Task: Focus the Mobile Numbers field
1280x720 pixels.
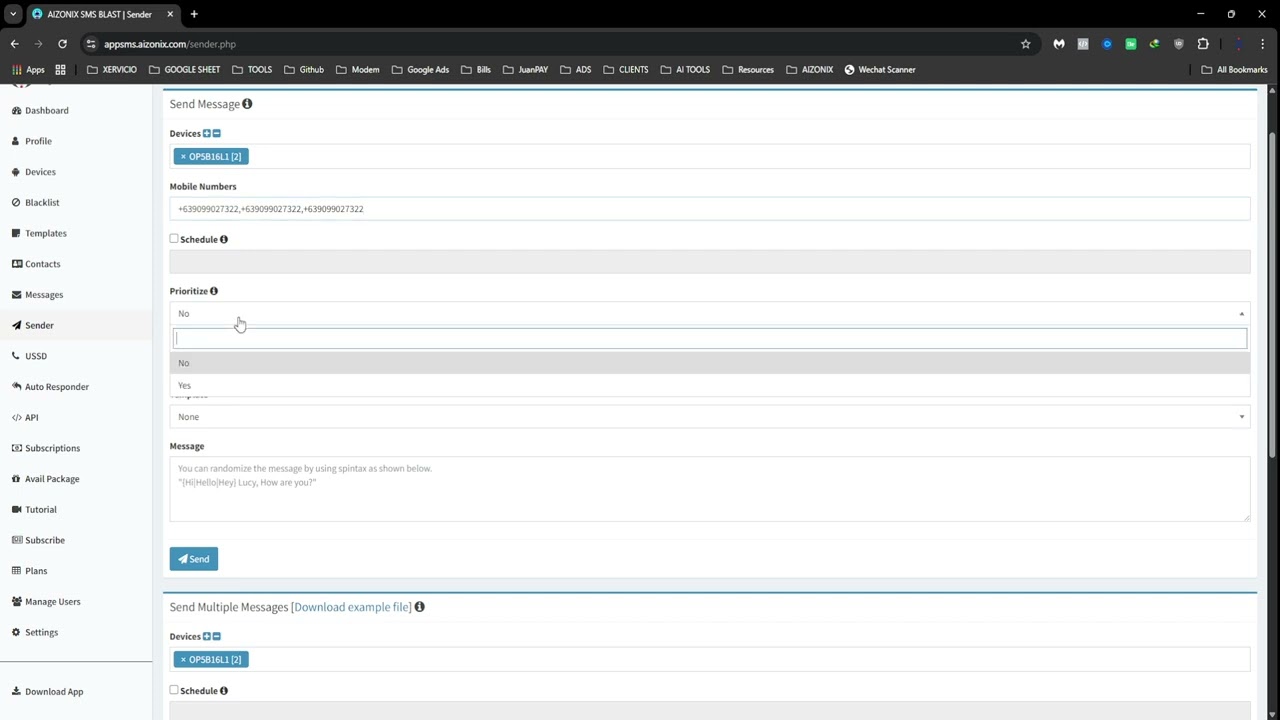Action: 710,209
